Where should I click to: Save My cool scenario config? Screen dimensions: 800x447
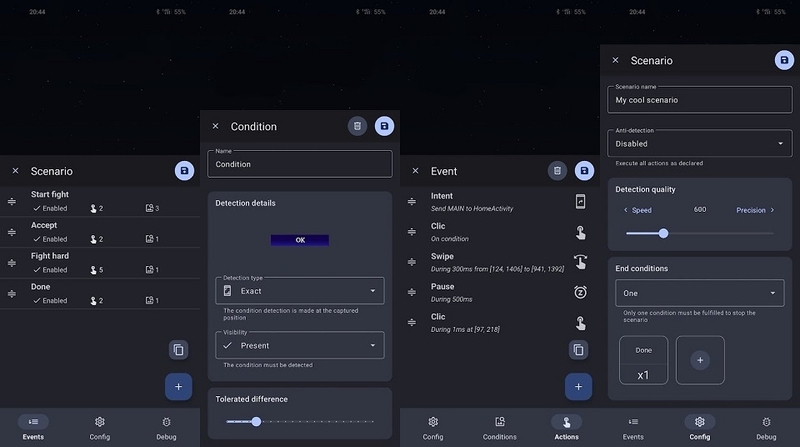[x=784, y=60]
